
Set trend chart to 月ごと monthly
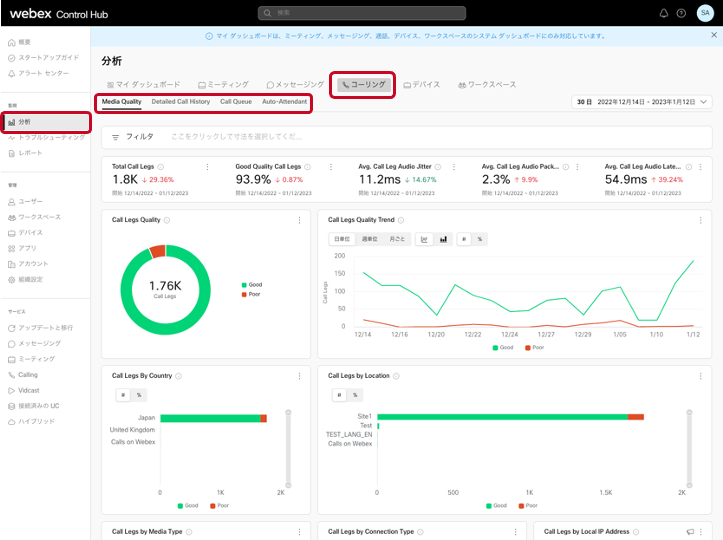coord(397,239)
